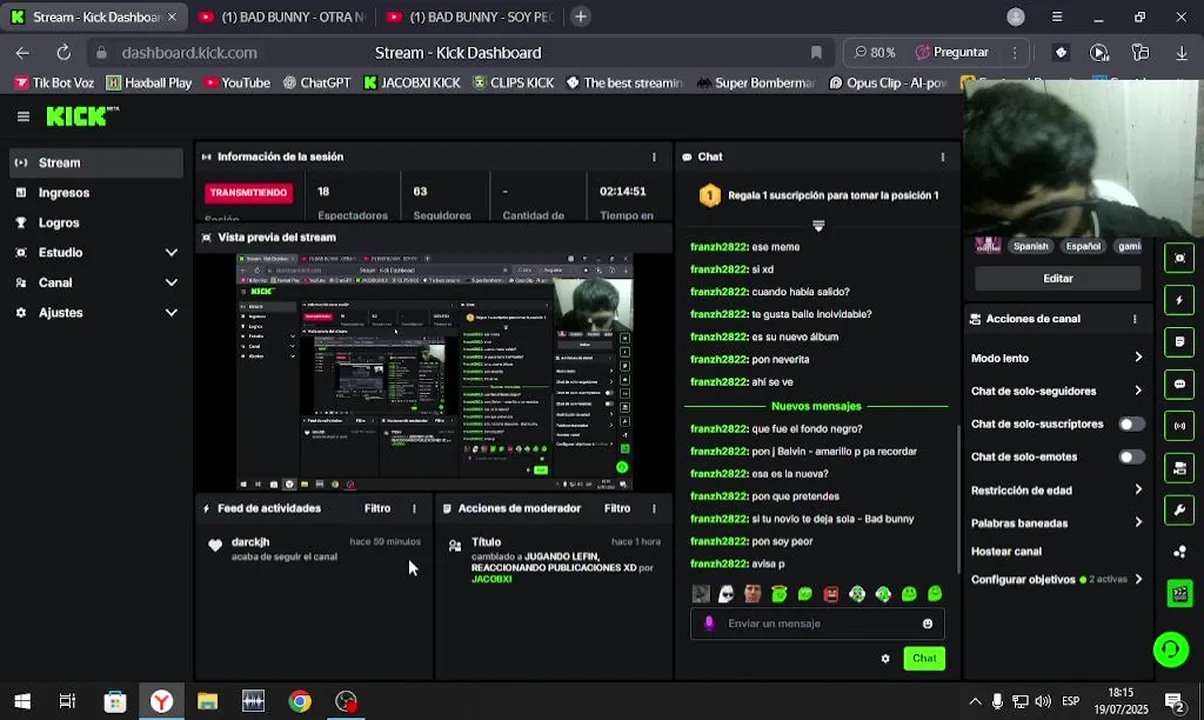Click the lightning bolt icon in right sidebar

(1180, 300)
